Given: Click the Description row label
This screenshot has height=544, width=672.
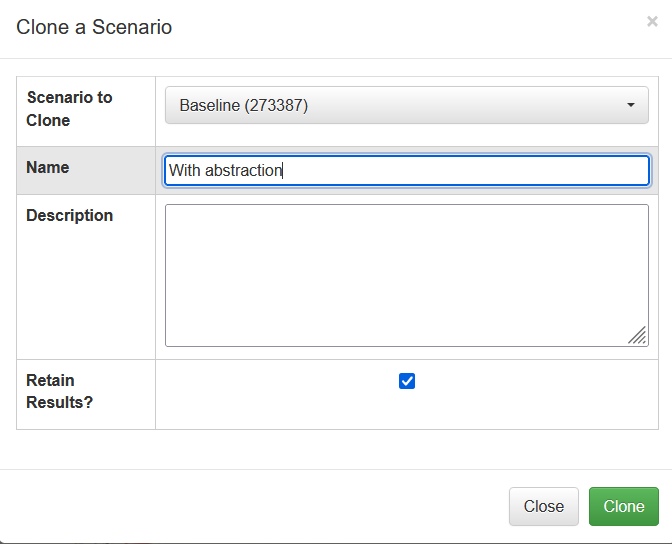Looking at the screenshot, I should click(x=69, y=215).
